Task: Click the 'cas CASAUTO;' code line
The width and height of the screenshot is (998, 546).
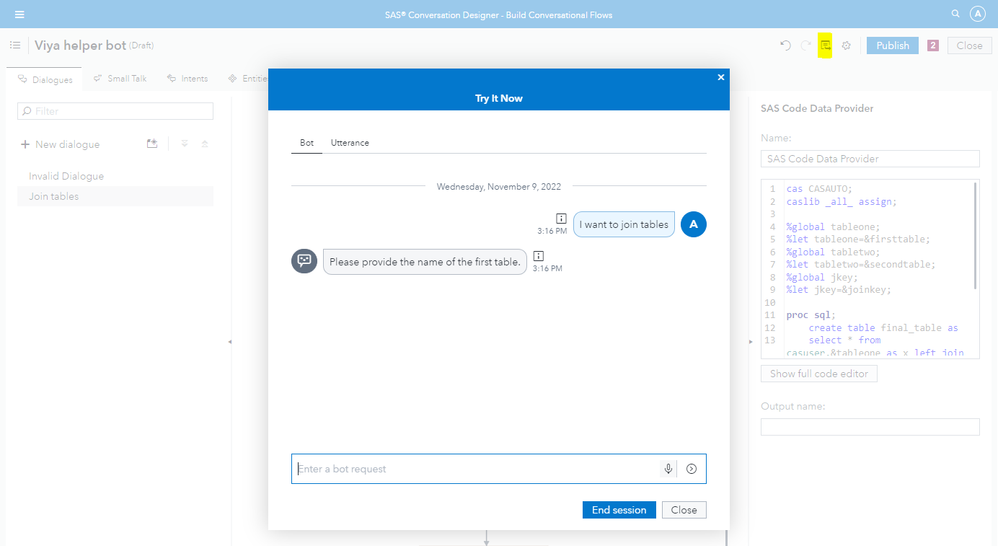Action: (819, 188)
